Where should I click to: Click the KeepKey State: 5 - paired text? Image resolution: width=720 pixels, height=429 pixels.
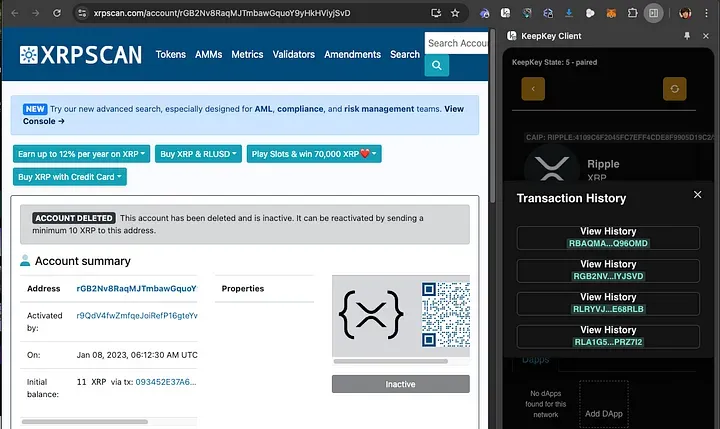(555, 62)
